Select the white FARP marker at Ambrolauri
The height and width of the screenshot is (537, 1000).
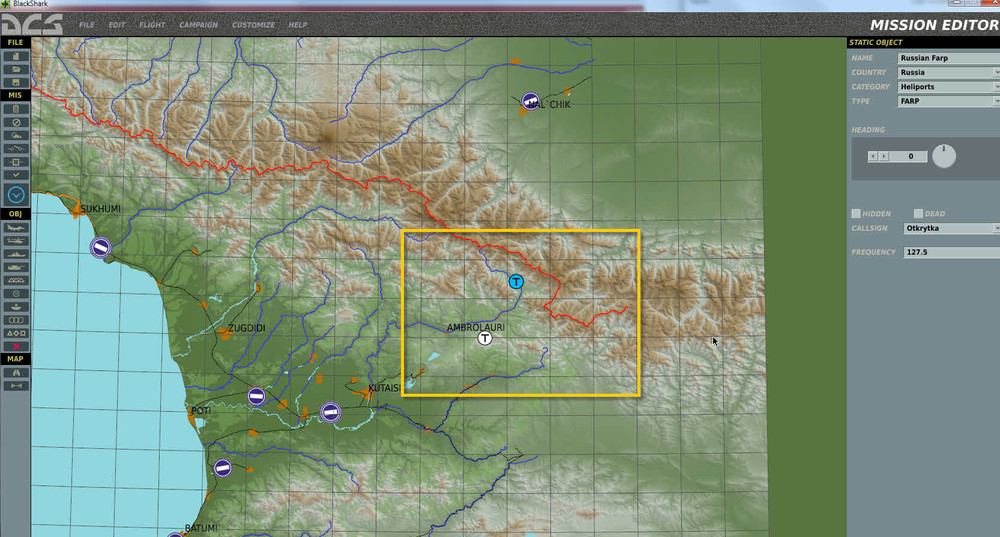pos(485,338)
